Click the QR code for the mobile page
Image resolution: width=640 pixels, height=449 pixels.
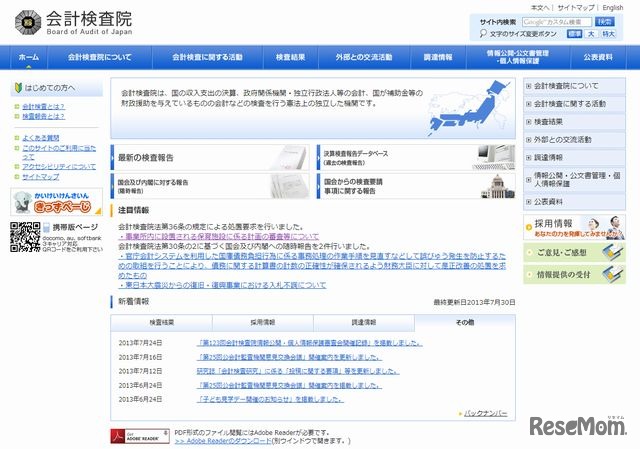[25, 237]
